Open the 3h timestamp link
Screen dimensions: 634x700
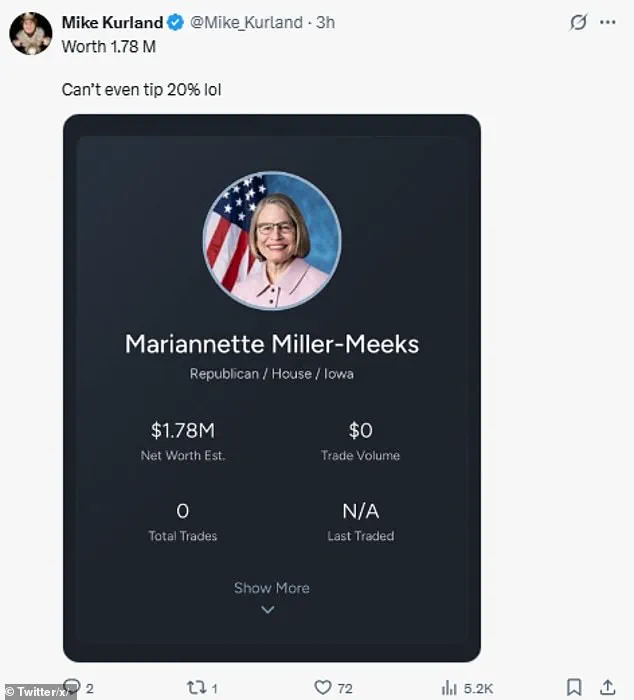tap(325, 22)
